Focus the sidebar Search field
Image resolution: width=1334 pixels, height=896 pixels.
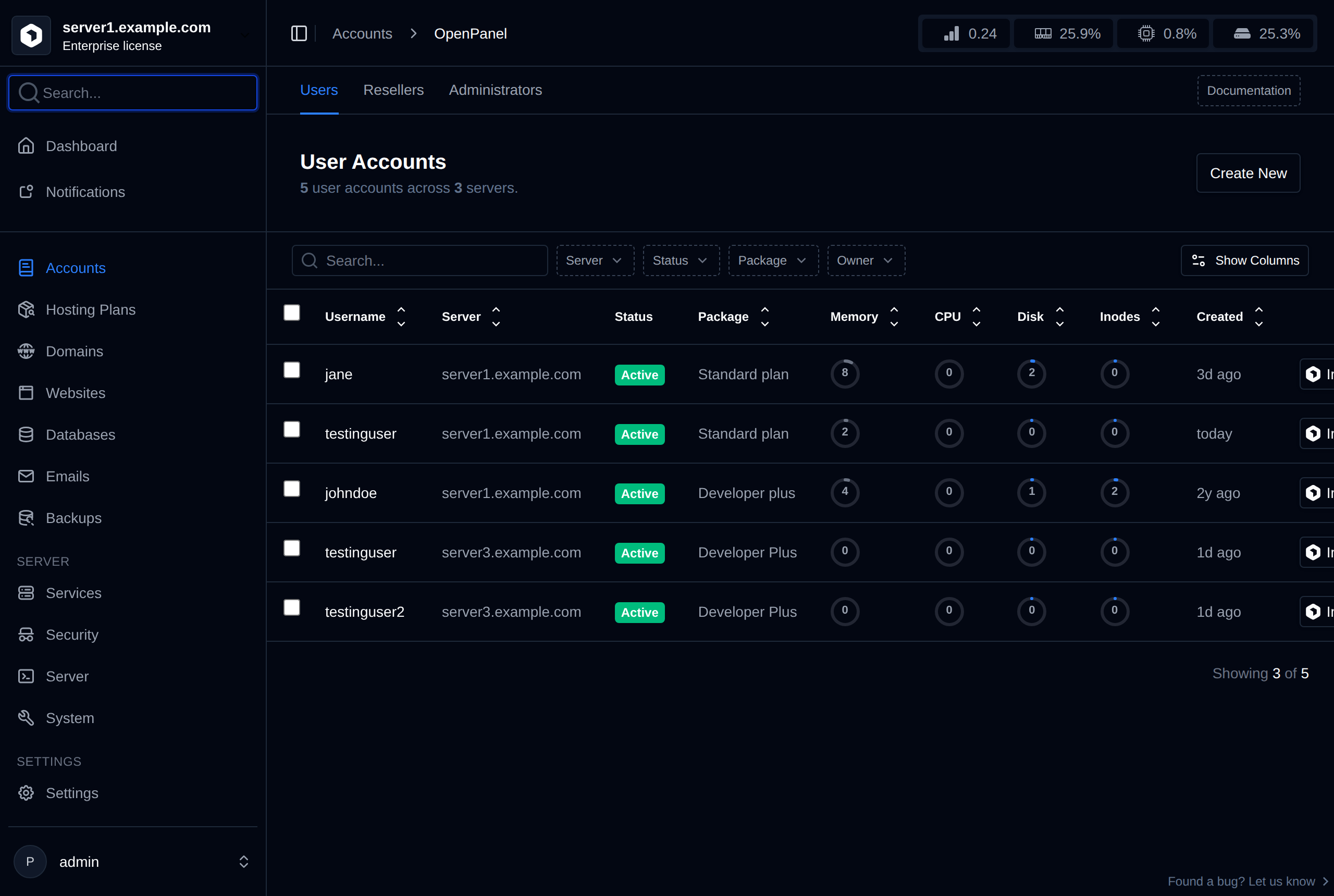pyautogui.click(x=132, y=93)
